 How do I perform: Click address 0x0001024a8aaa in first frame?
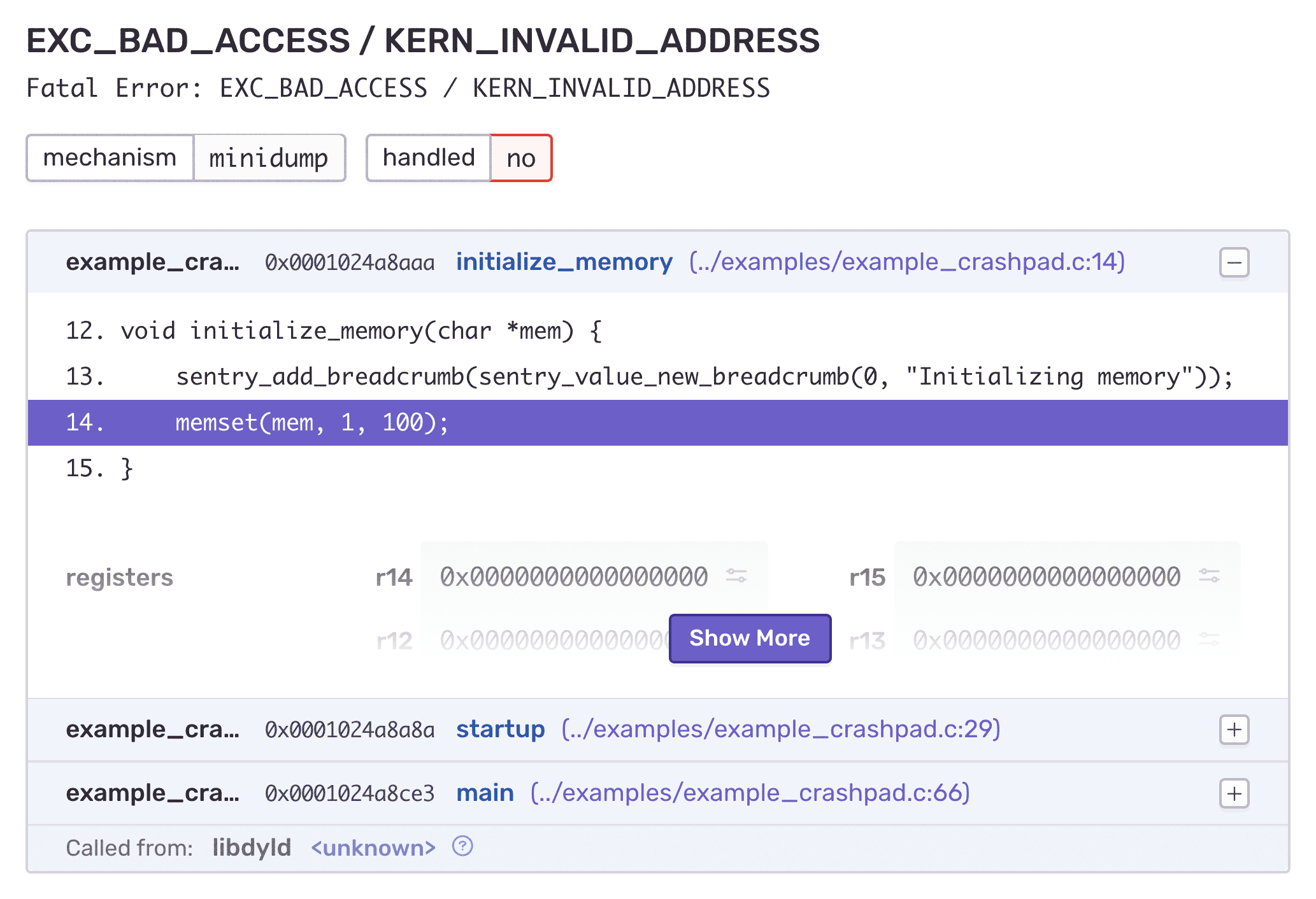click(x=350, y=262)
